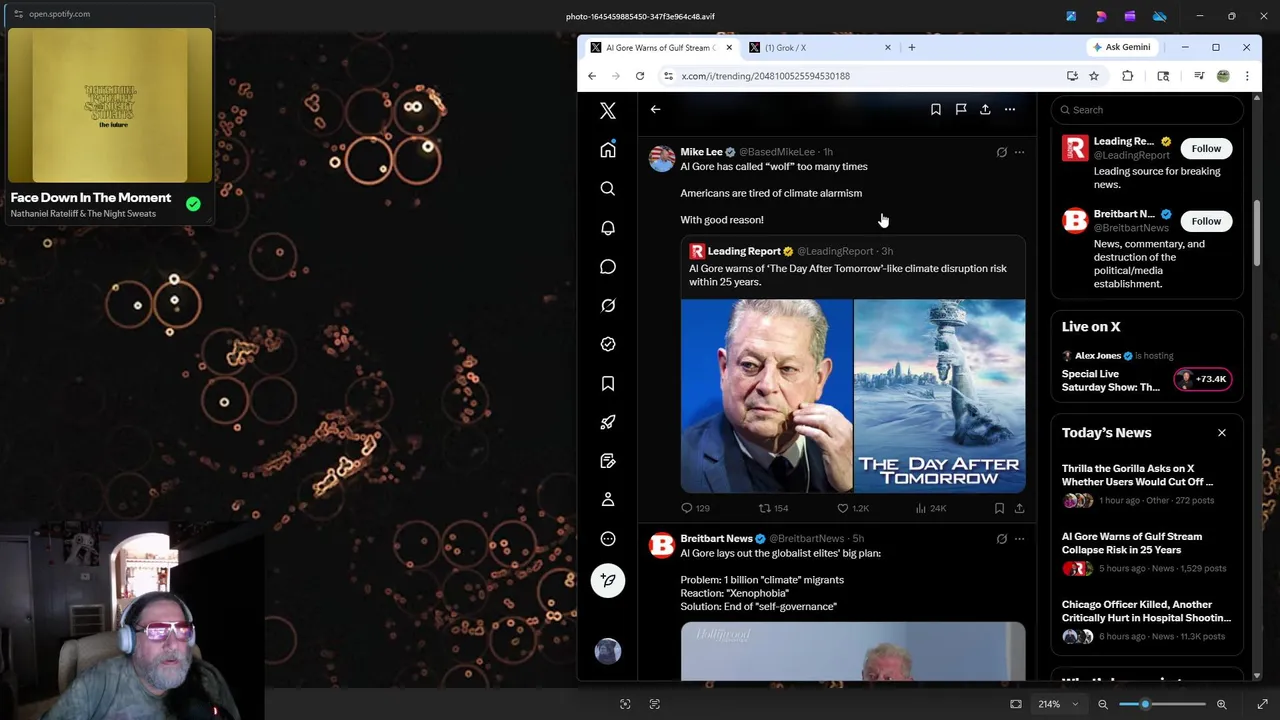Switch to the Grok / X tab
1280x720 pixels.
(x=785, y=47)
